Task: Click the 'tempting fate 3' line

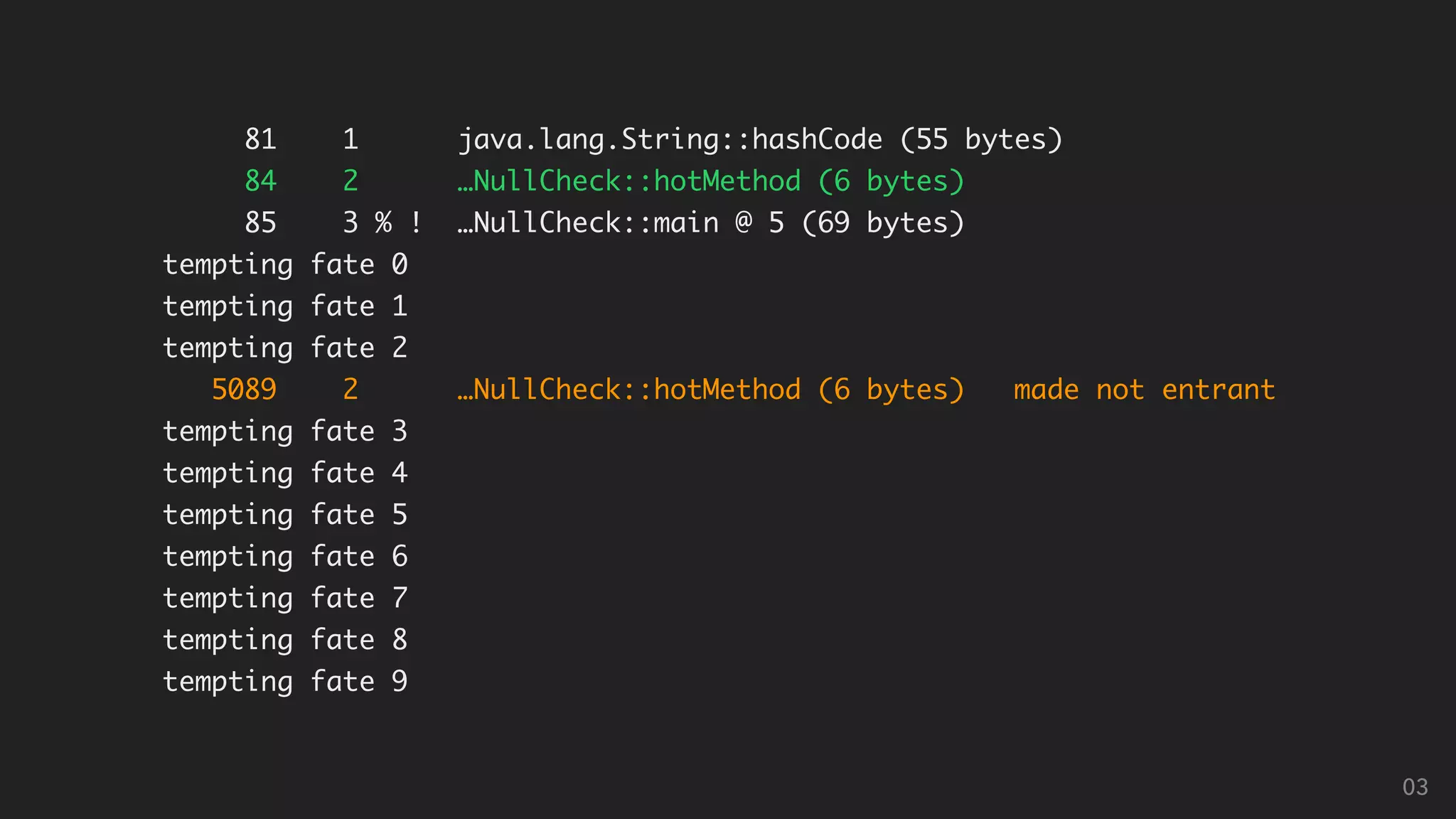Action: (285, 432)
